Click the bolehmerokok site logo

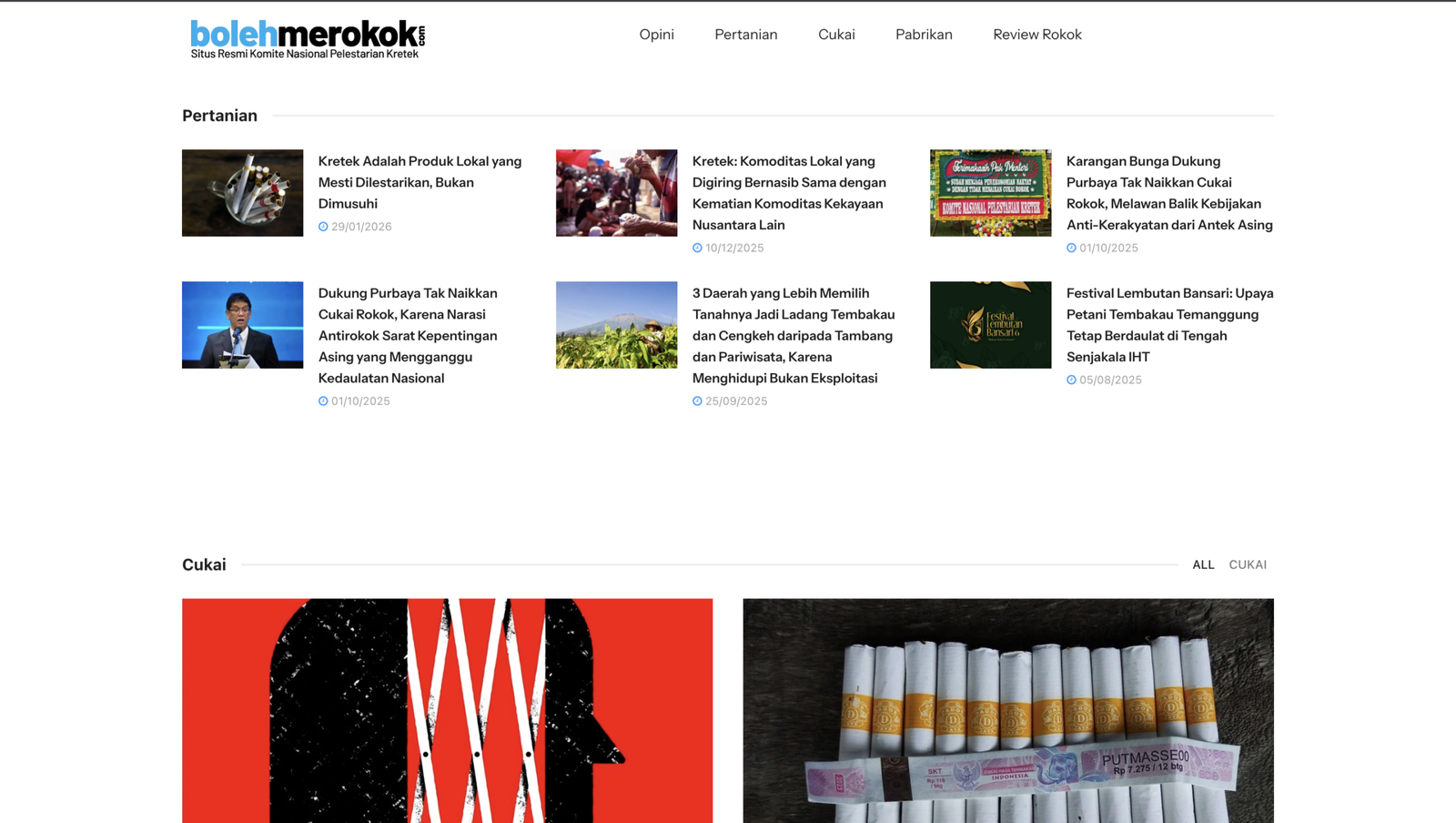[x=307, y=39]
